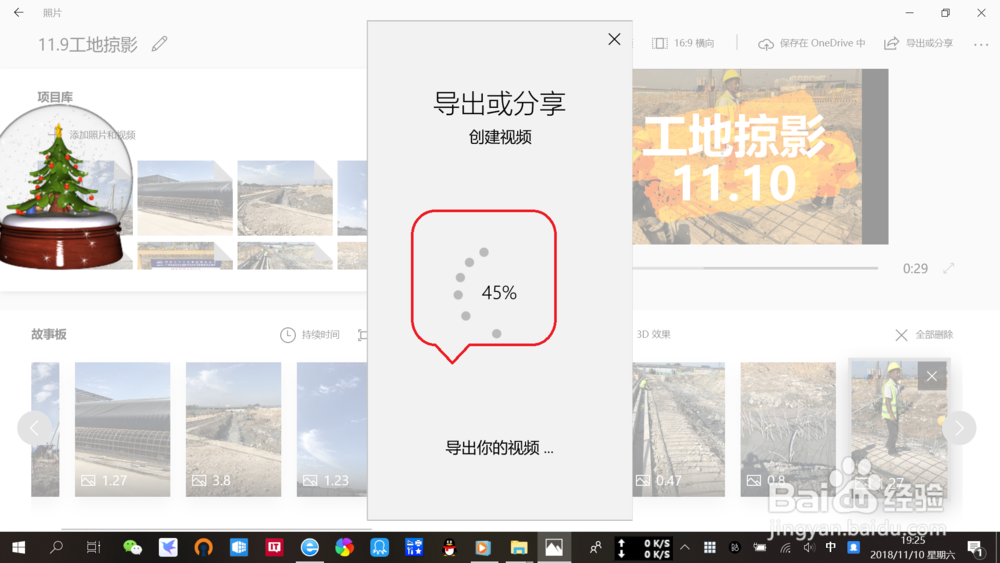This screenshot has width=1000, height=563.
Task: Open Export or Share in the toolbar
Action: [x=918, y=43]
